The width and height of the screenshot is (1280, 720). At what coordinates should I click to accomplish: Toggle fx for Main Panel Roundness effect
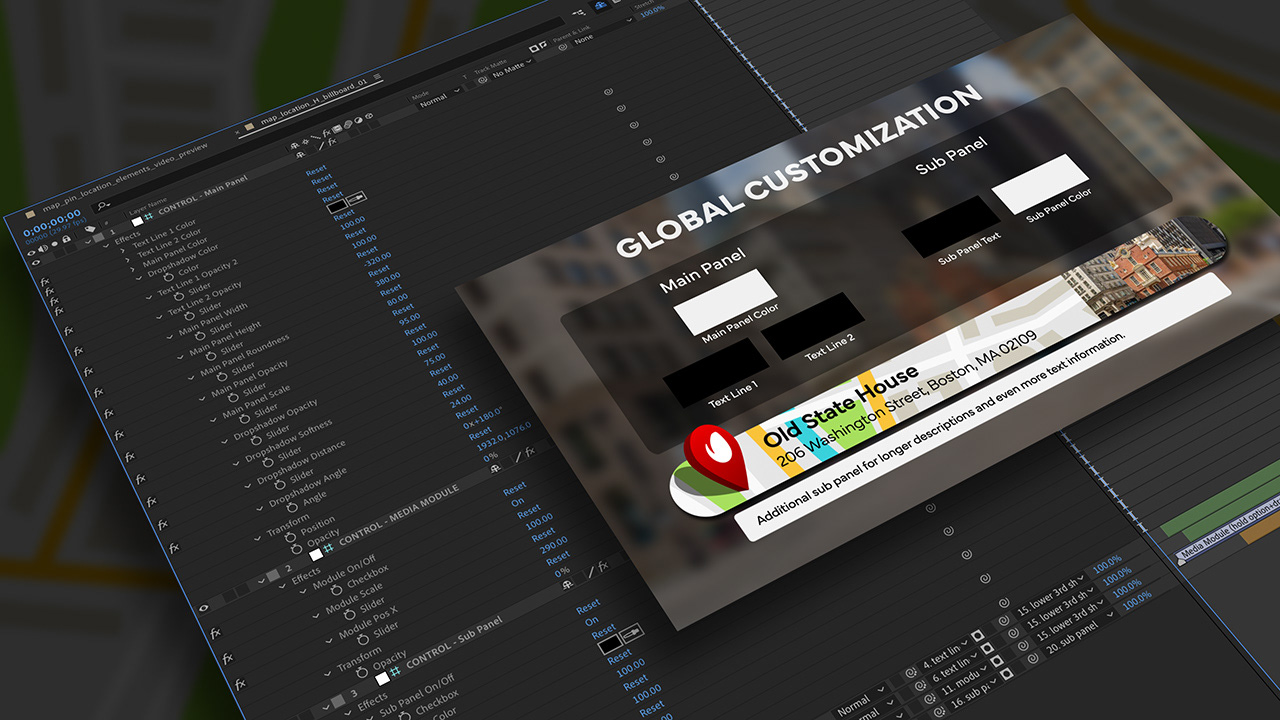(x=109, y=413)
